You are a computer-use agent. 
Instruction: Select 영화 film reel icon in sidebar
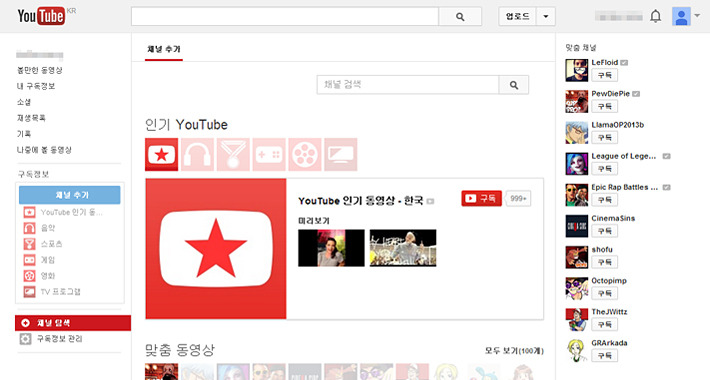[x=29, y=275]
